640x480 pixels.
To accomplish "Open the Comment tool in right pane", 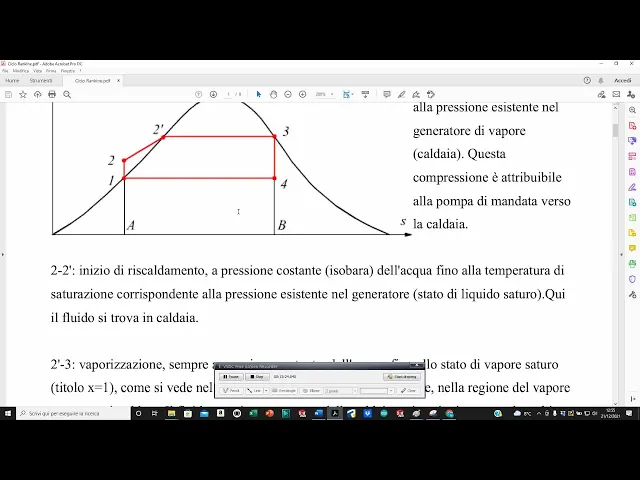I will click(632, 248).
